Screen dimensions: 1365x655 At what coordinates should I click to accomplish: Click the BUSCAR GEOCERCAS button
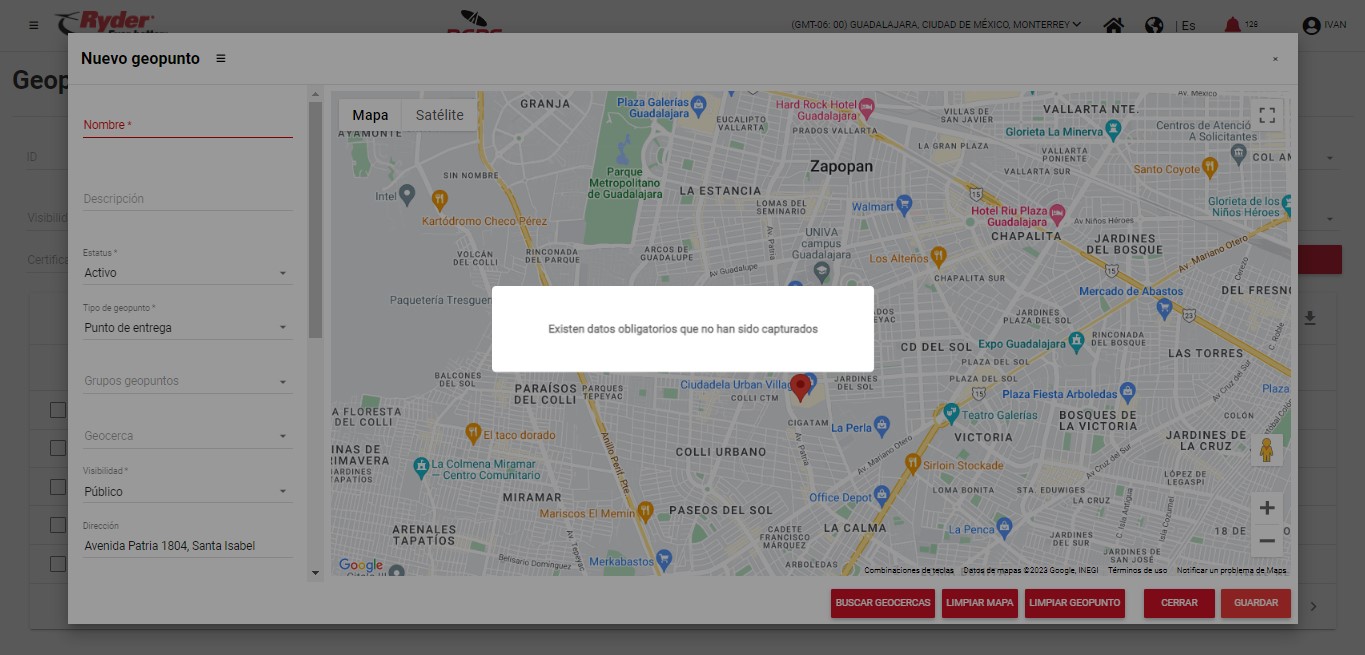[883, 603]
